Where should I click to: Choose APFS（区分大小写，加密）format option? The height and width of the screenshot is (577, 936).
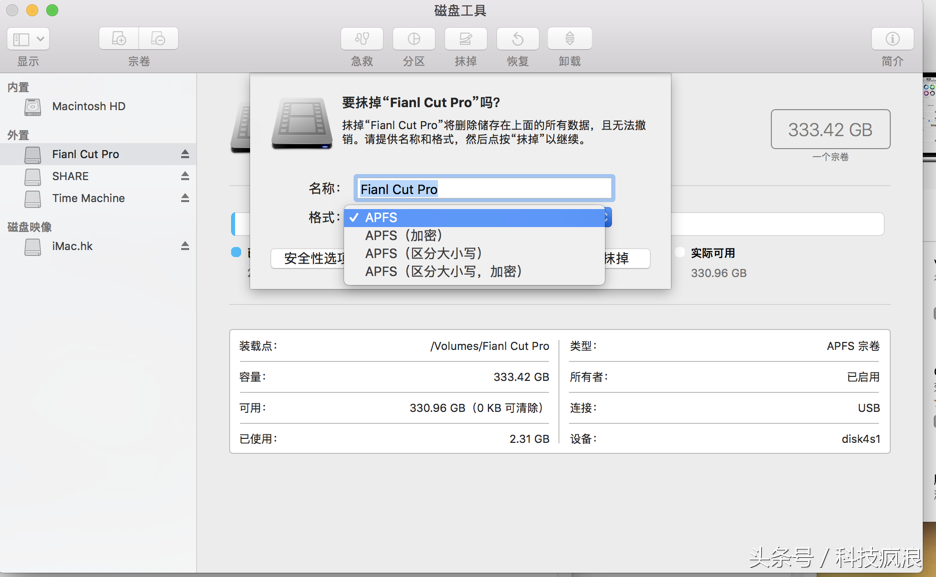(x=475, y=271)
